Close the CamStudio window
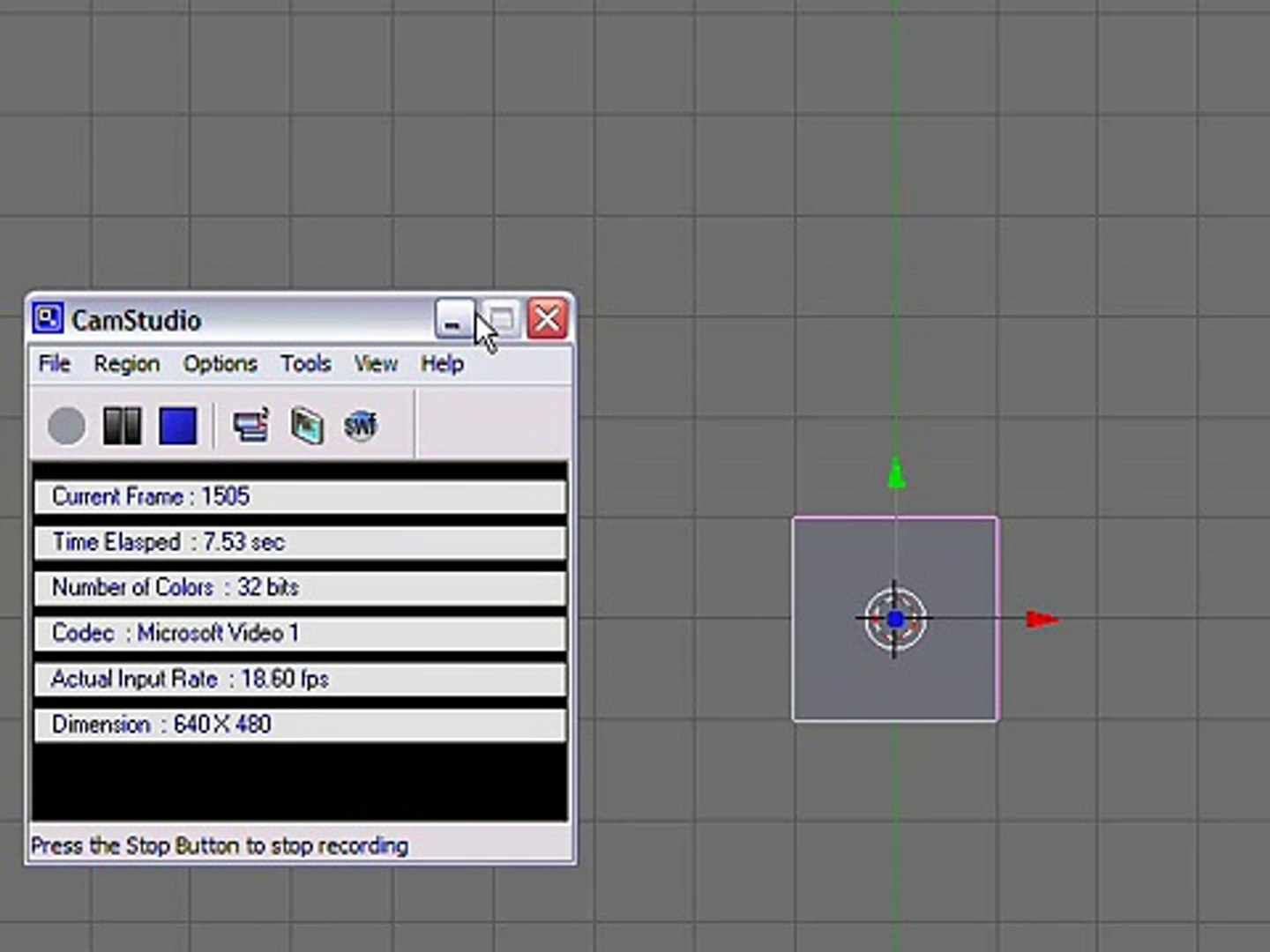The height and width of the screenshot is (952, 1270). pos(547,318)
